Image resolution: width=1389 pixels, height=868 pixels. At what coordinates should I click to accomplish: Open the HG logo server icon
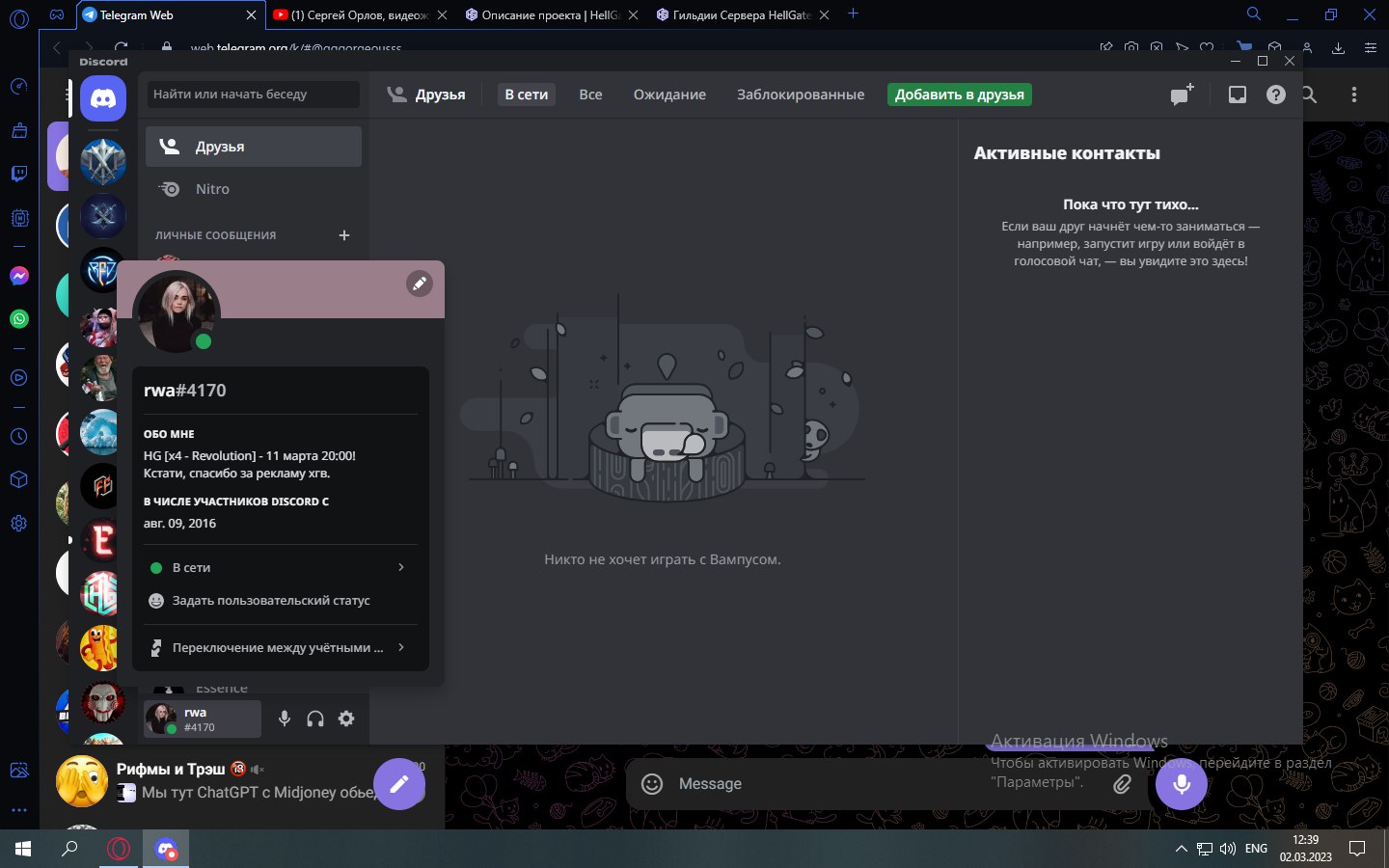pyautogui.click(x=100, y=594)
